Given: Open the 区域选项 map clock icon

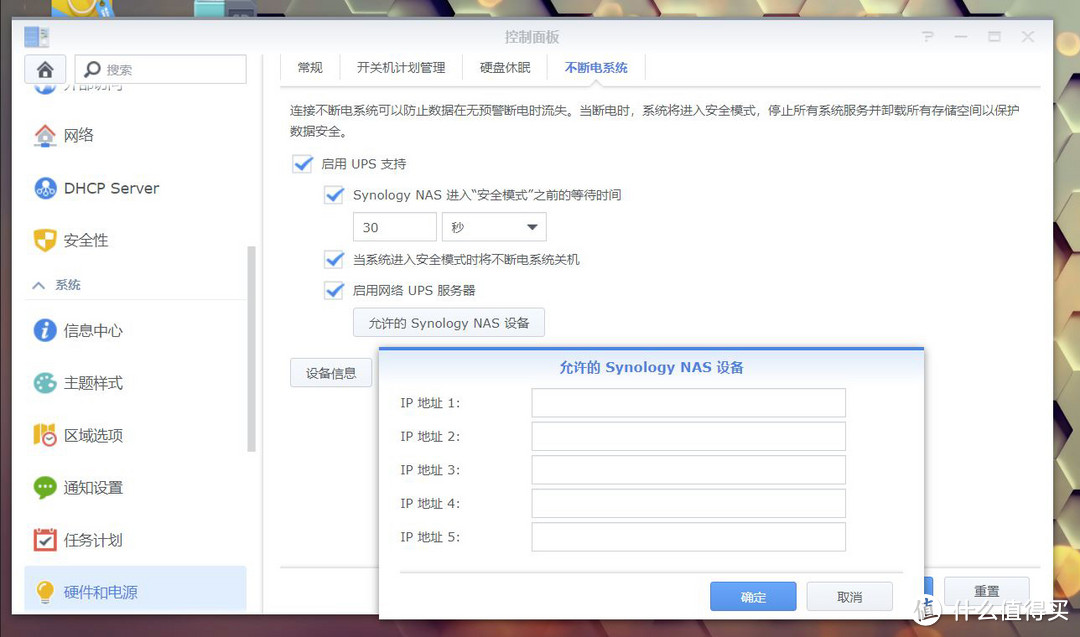Looking at the screenshot, I should (45, 435).
